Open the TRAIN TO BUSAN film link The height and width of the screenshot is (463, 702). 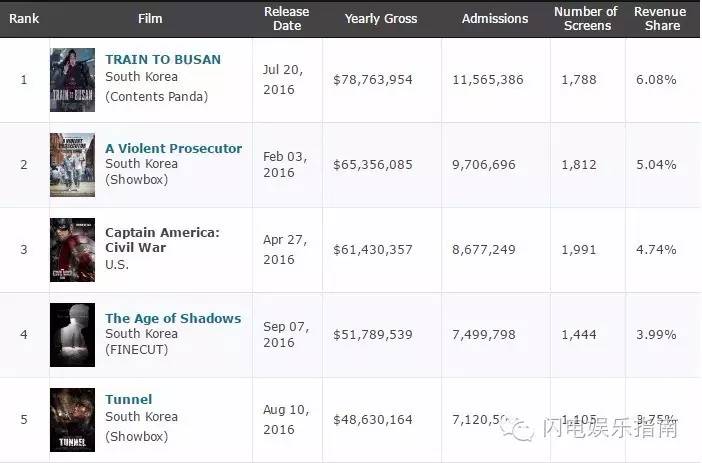point(163,59)
